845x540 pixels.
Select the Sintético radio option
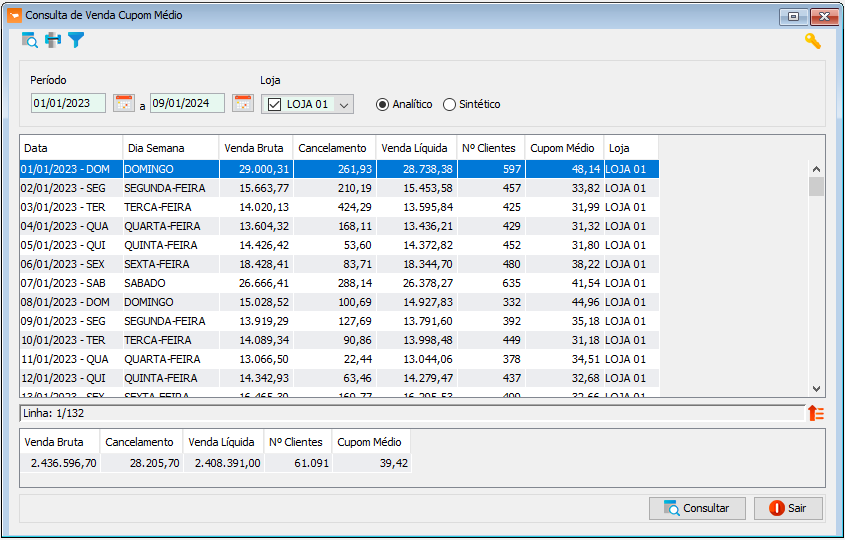[449, 105]
